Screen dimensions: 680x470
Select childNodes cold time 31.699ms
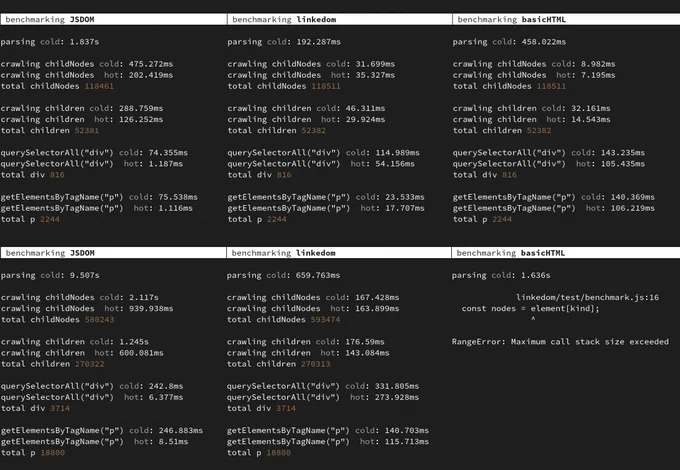375,64
